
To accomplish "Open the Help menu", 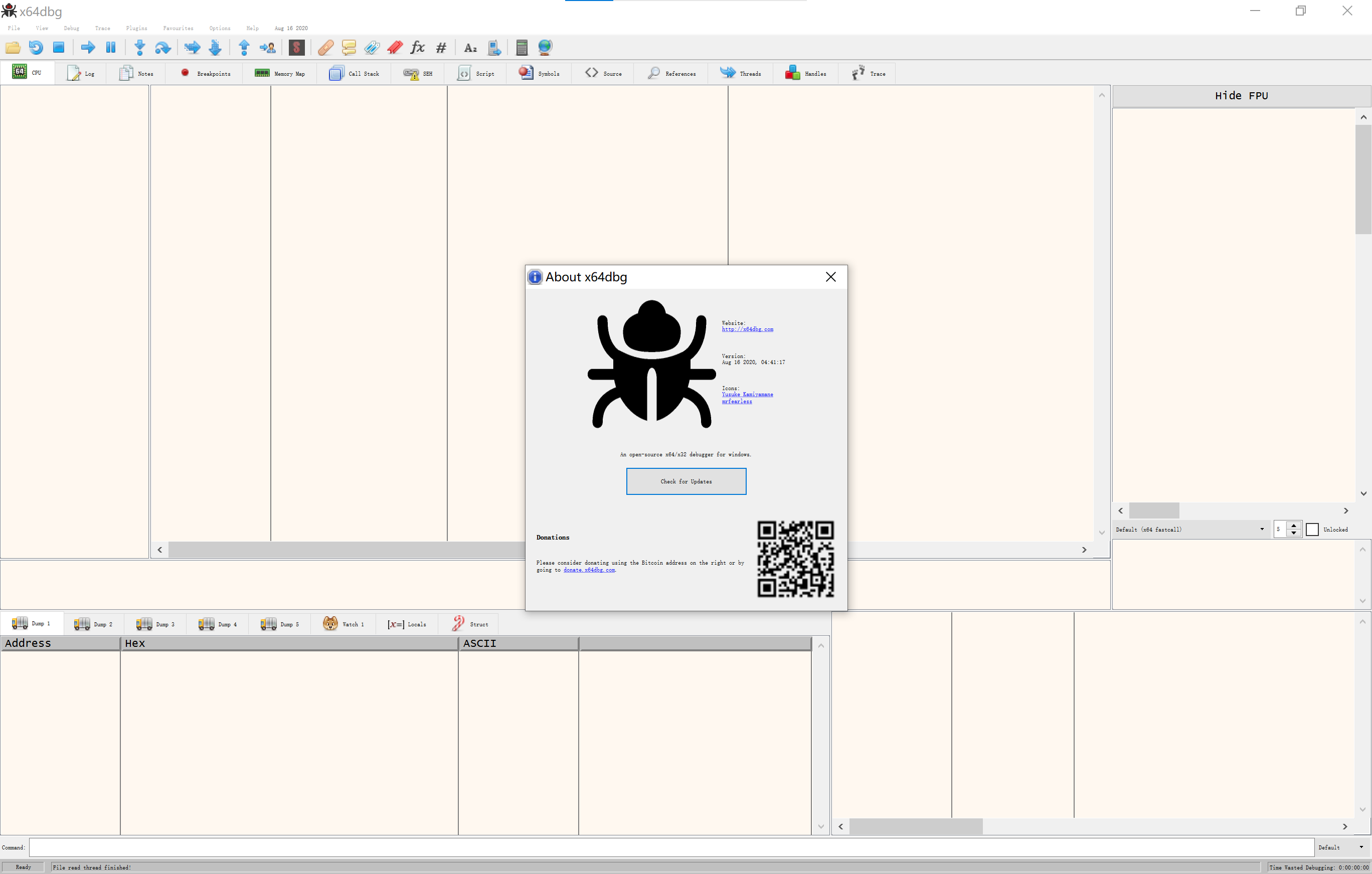I will pos(252,28).
